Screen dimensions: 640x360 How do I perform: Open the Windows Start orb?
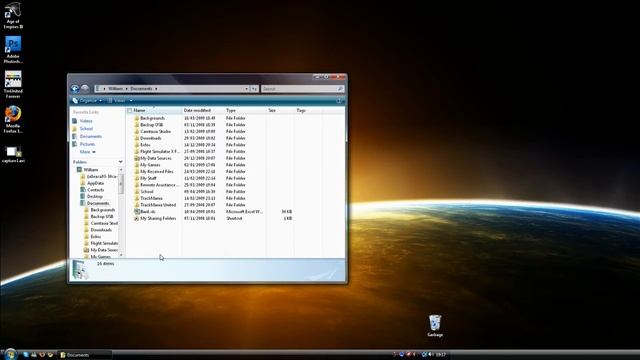point(10,354)
